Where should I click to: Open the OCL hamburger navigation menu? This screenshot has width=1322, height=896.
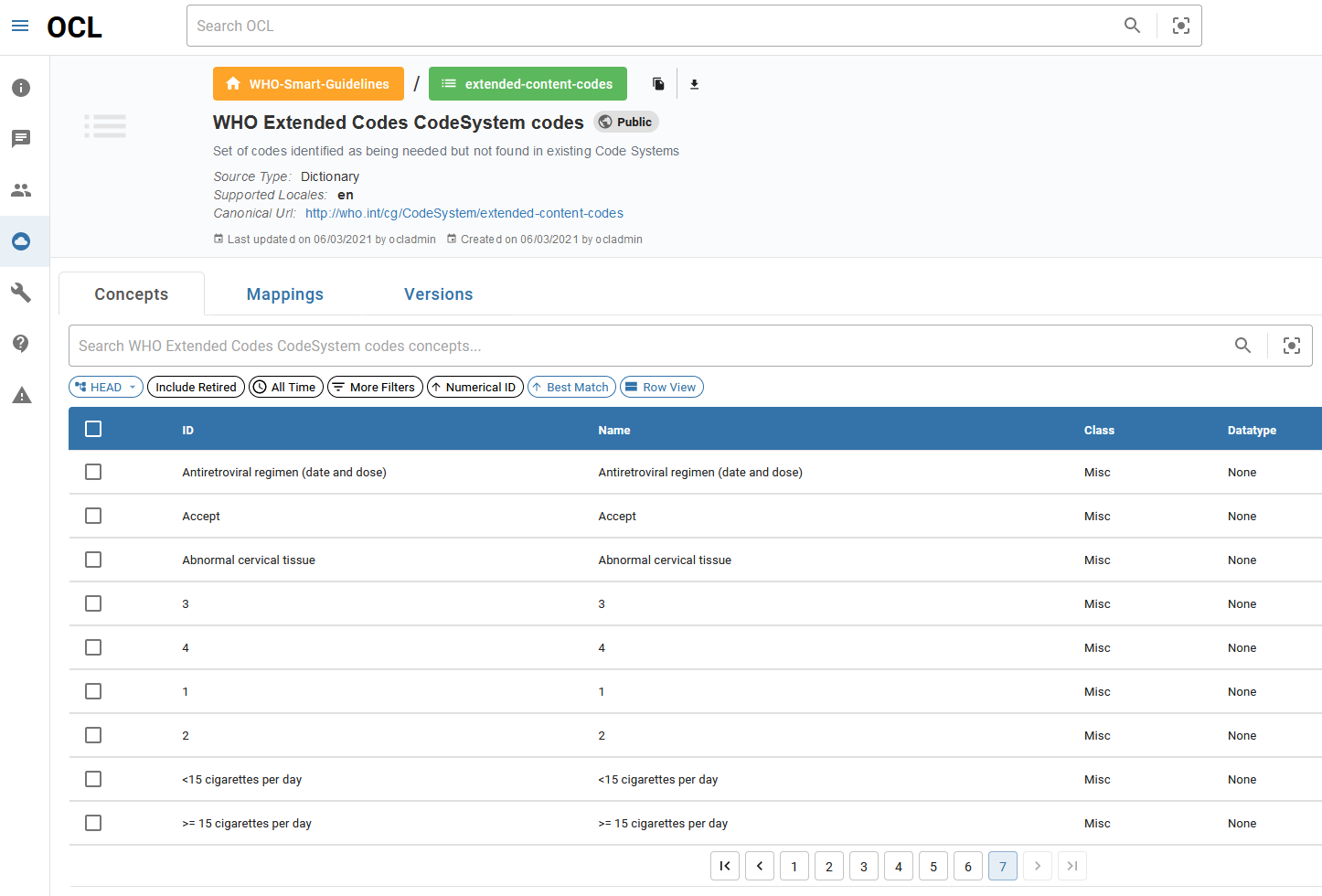(x=20, y=26)
